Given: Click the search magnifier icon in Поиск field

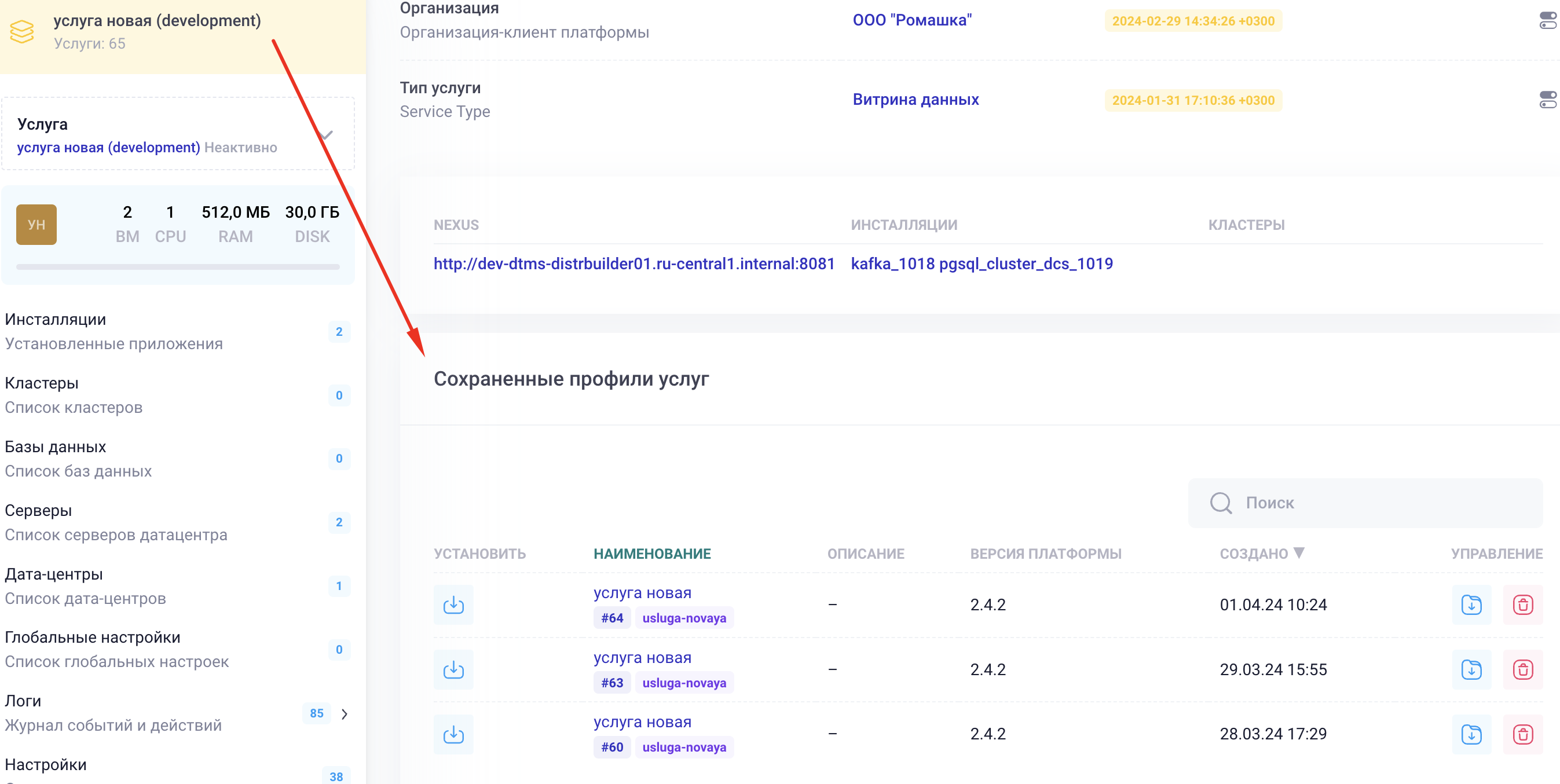Looking at the screenshot, I should tap(1221, 503).
